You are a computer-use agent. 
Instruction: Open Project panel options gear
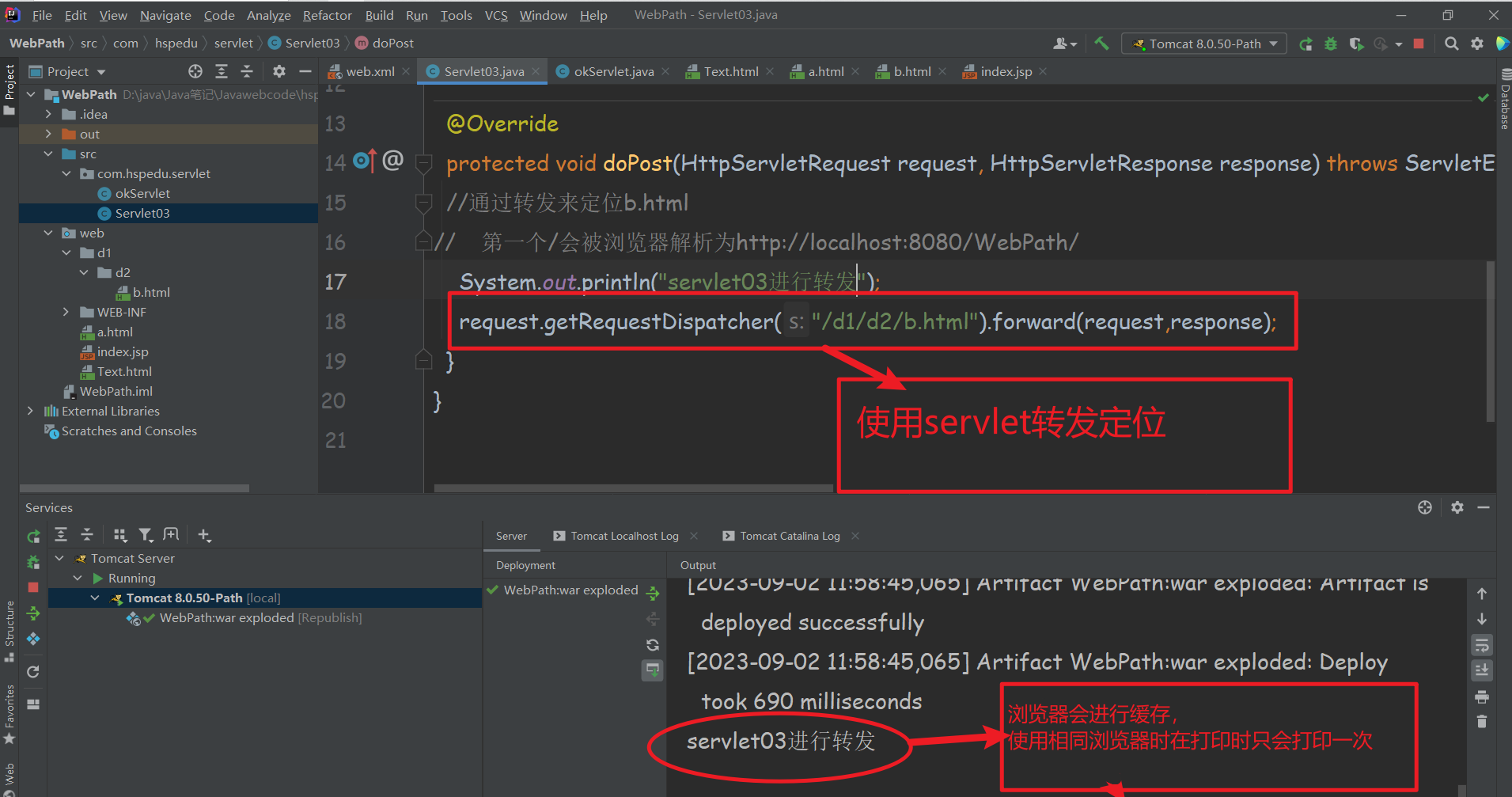coord(279,71)
